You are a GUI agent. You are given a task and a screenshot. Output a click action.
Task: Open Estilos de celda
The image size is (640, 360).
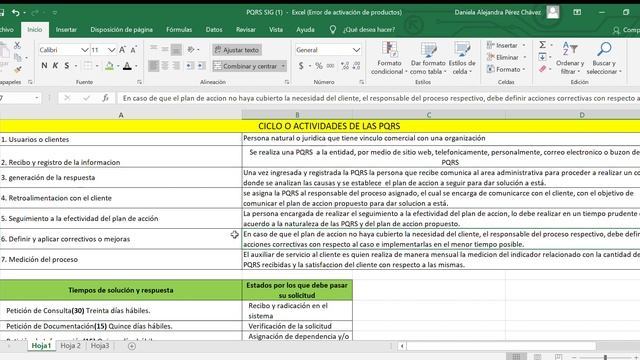462,58
